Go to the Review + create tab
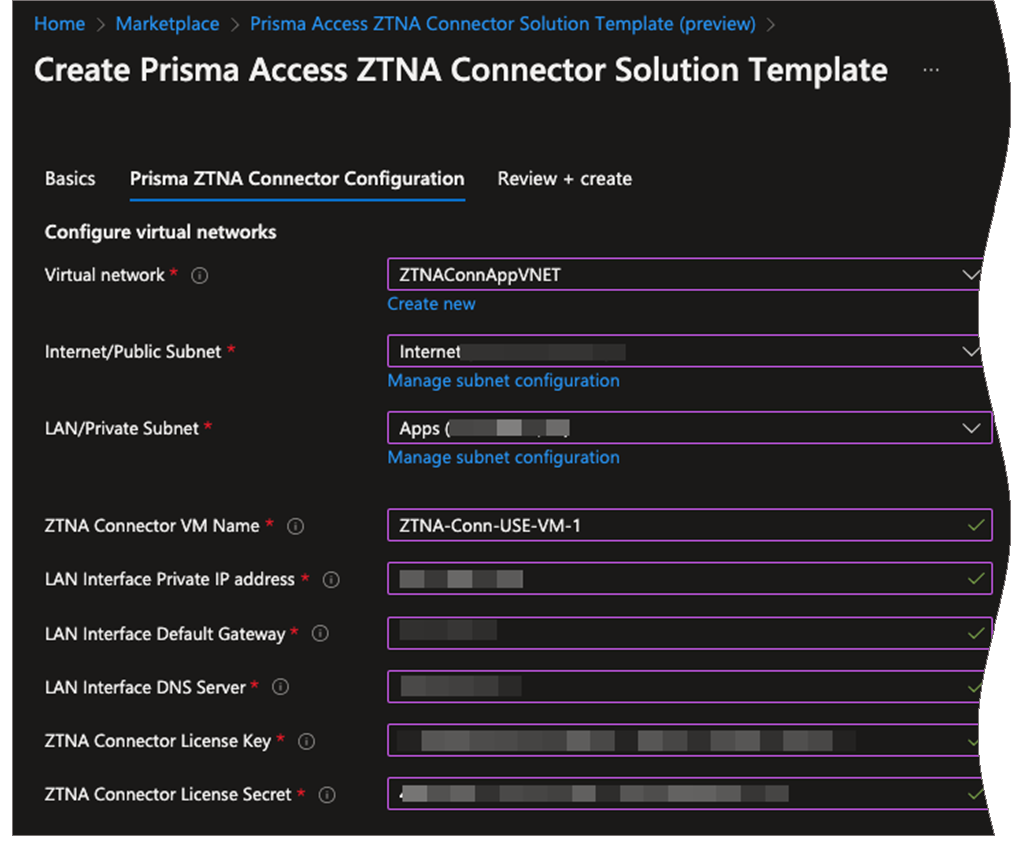1024x860 pixels. click(564, 179)
